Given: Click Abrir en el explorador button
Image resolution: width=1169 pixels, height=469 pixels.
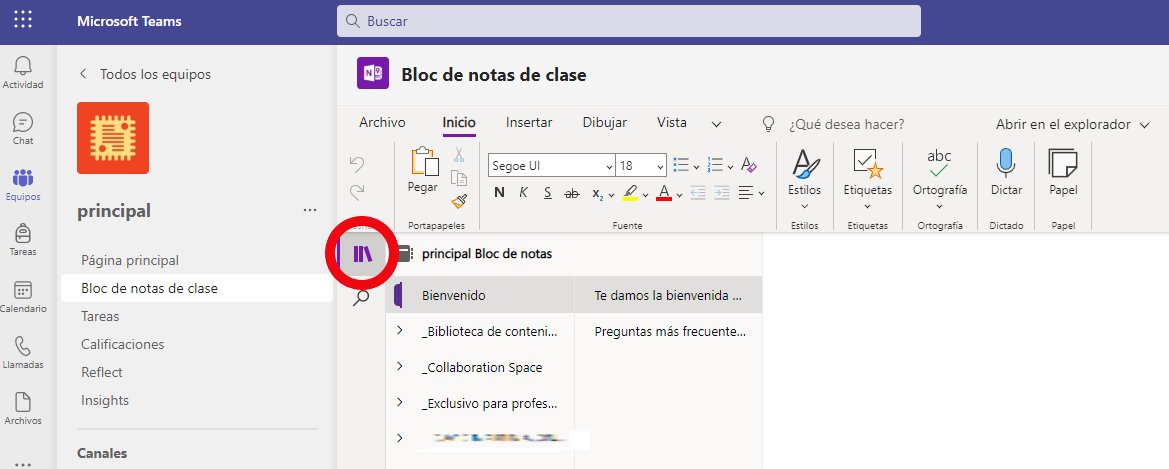Looking at the screenshot, I should coord(1072,125).
